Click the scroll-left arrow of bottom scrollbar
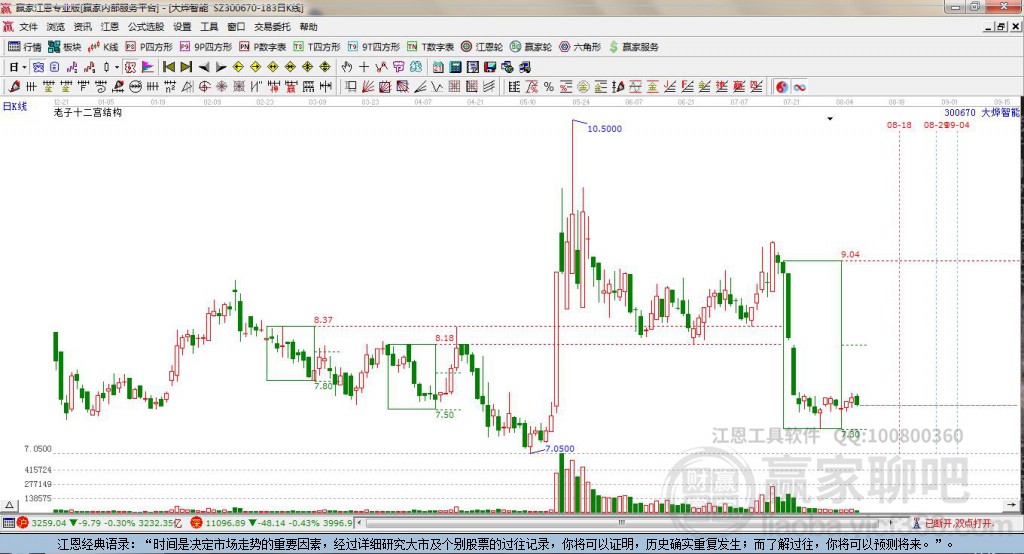The width and height of the screenshot is (1024, 554). point(360,523)
